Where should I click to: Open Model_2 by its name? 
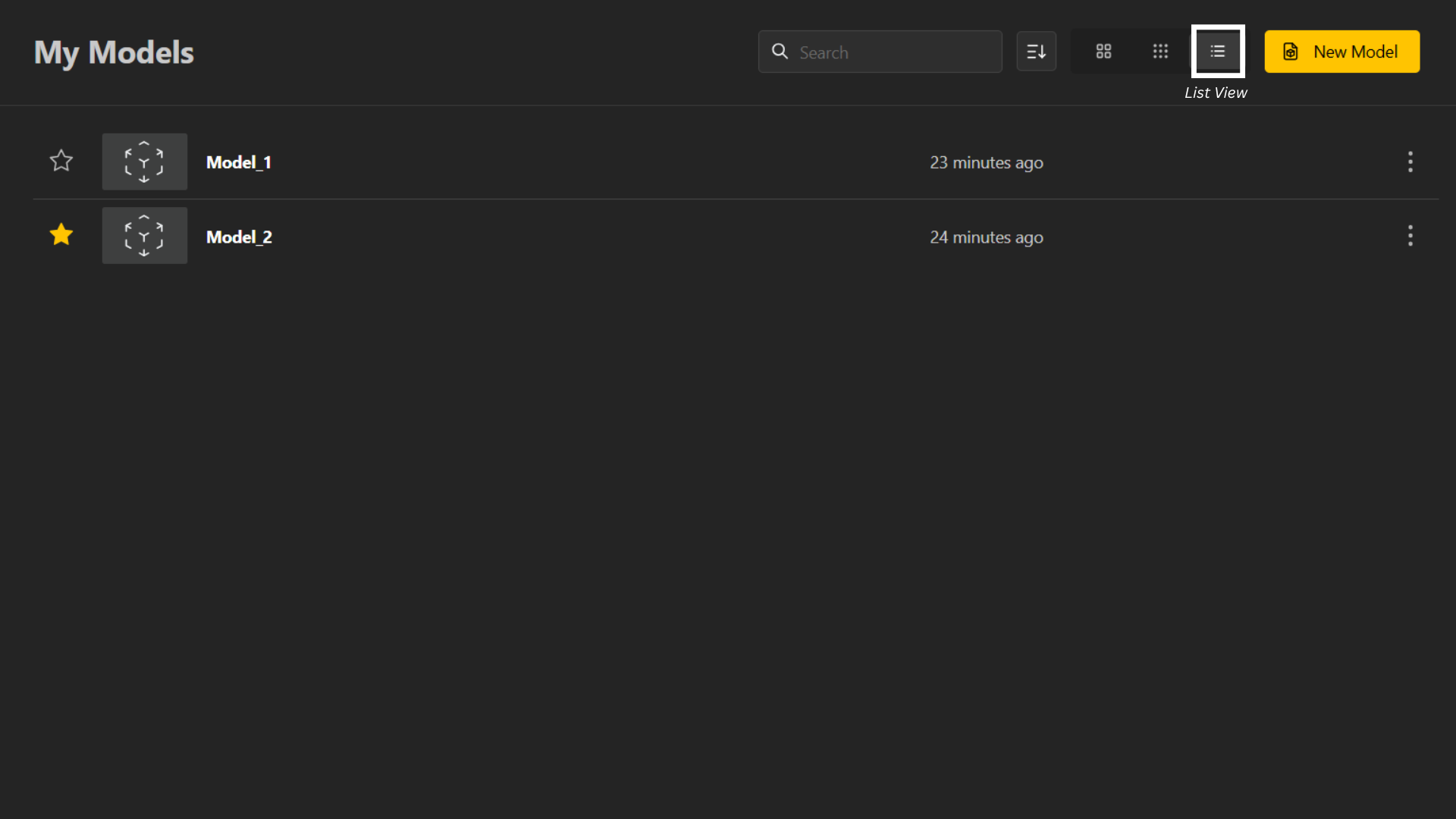click(x=239, y=237)
